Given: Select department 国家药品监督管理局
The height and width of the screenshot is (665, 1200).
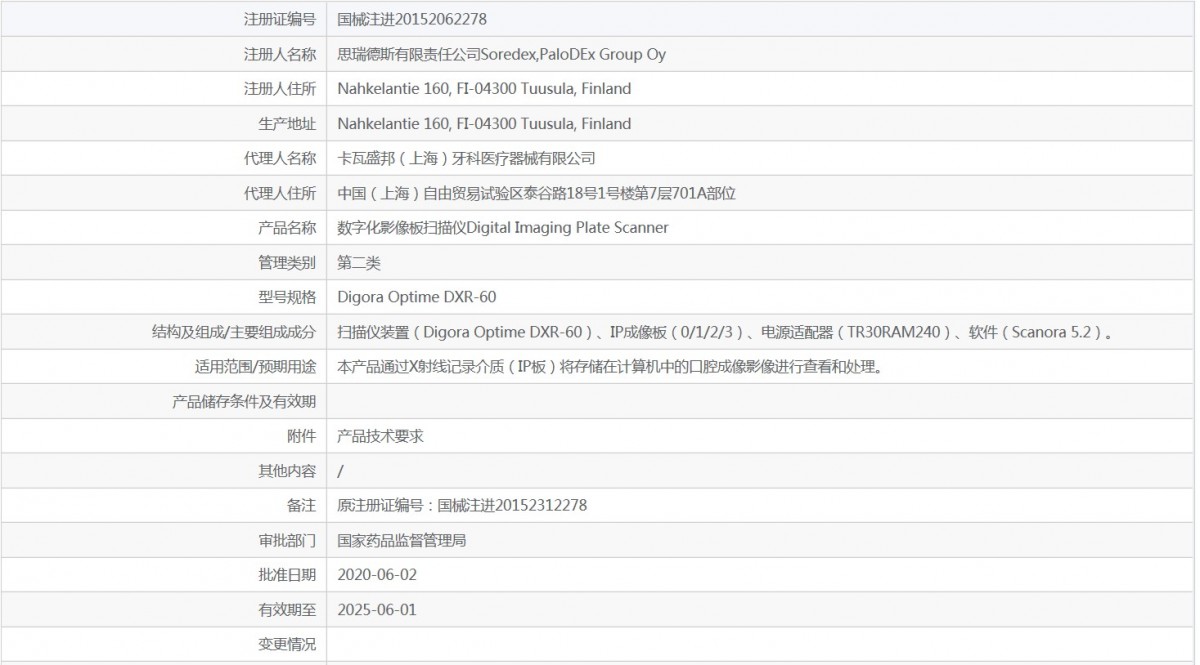Looking at the screenshot, I should [402, 541].
